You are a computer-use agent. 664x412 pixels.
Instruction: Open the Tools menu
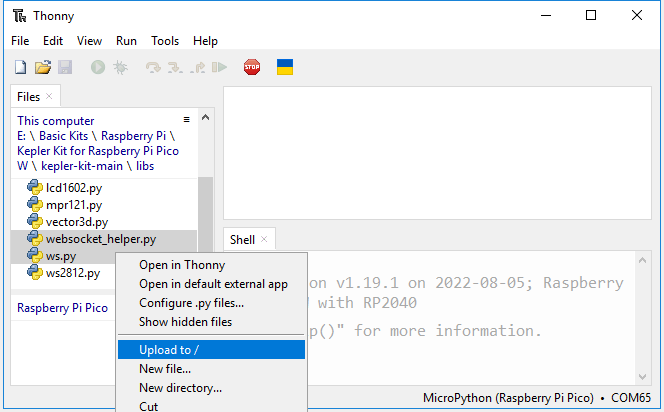point(165,41)
